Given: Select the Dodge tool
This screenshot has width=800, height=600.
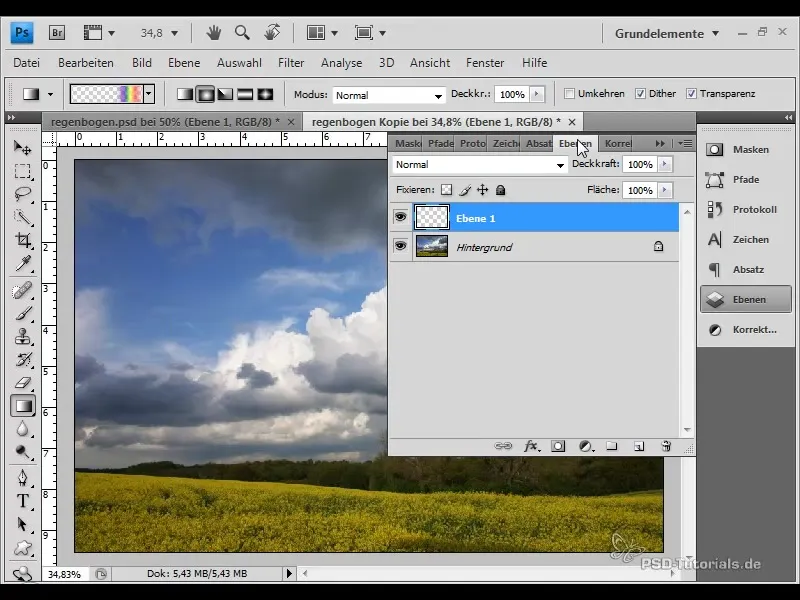Looking at the screenshot, I should (22, 452).
